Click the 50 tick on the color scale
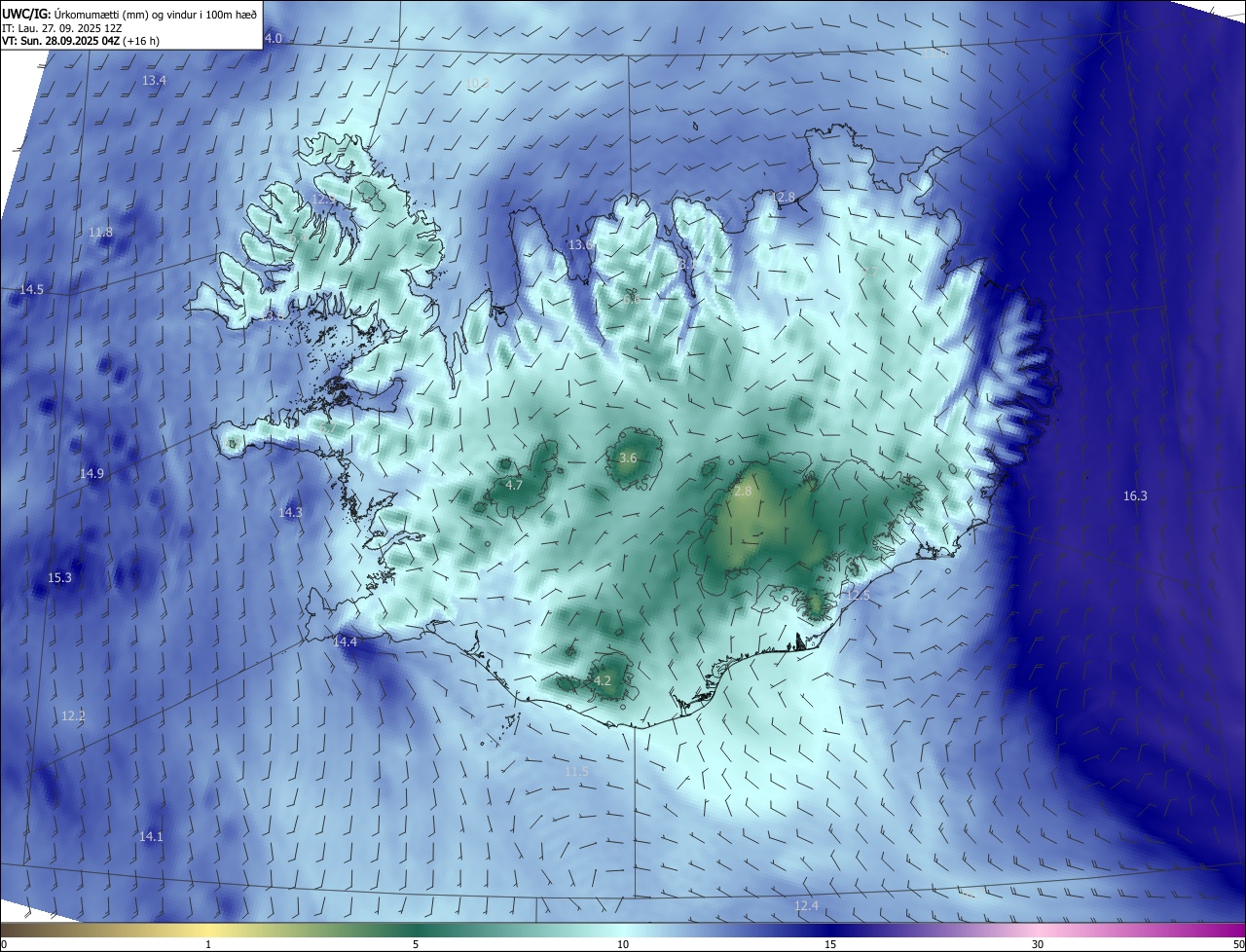Image resolution: width=1246 pixels, height=952 pixels. 1238,944
